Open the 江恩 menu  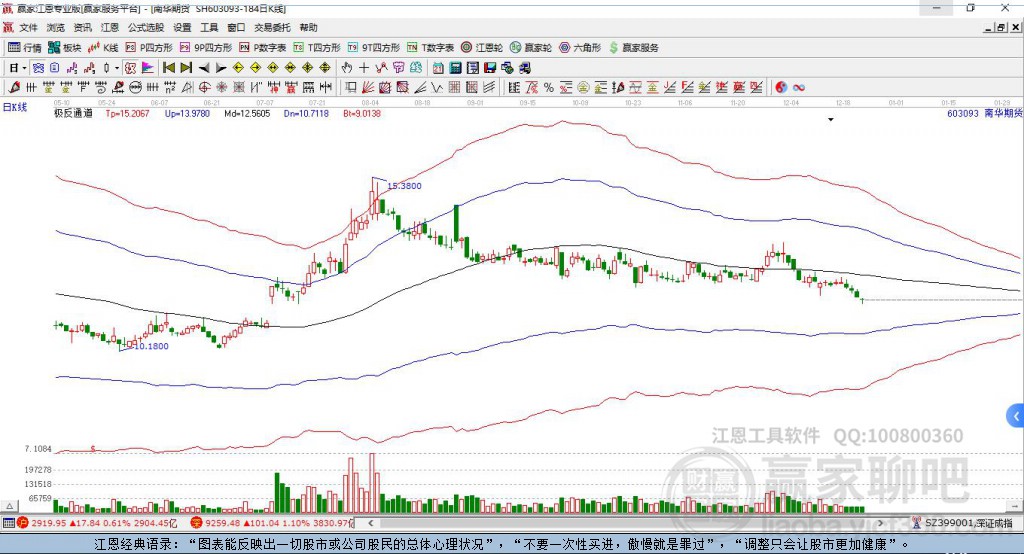coord(110,27)
